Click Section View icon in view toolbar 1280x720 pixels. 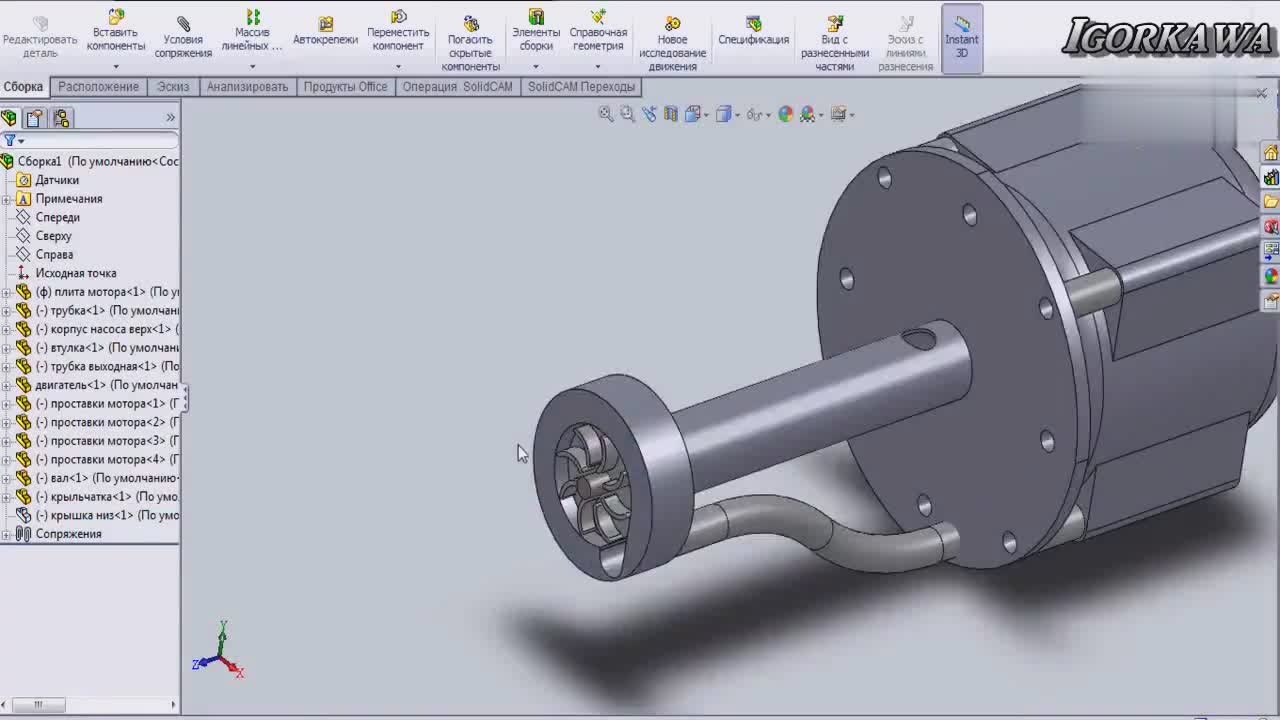pos(671,114)
